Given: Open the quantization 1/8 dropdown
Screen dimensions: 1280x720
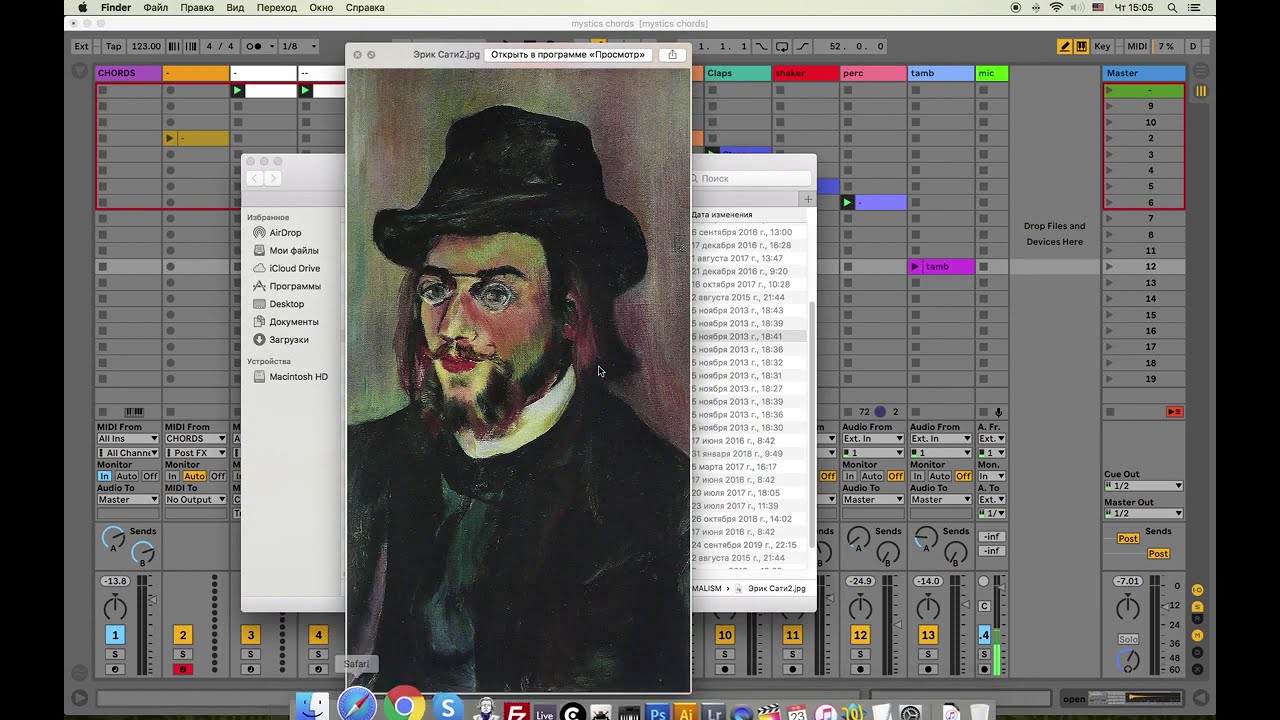Looking at the screenshot, I should point(298,46).
